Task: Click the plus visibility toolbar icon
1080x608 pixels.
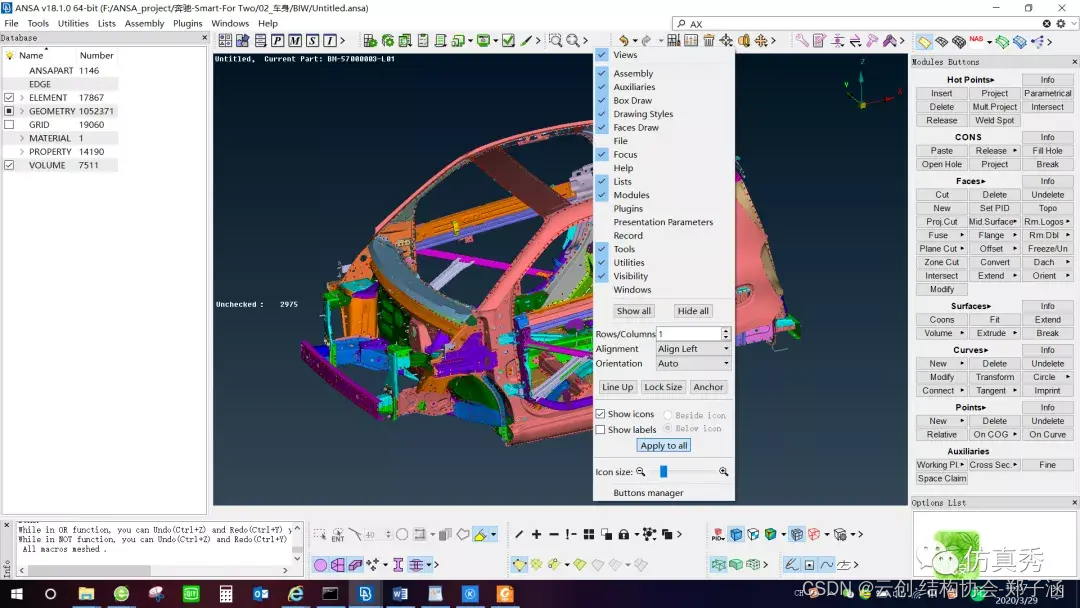Action: (537, 534)
